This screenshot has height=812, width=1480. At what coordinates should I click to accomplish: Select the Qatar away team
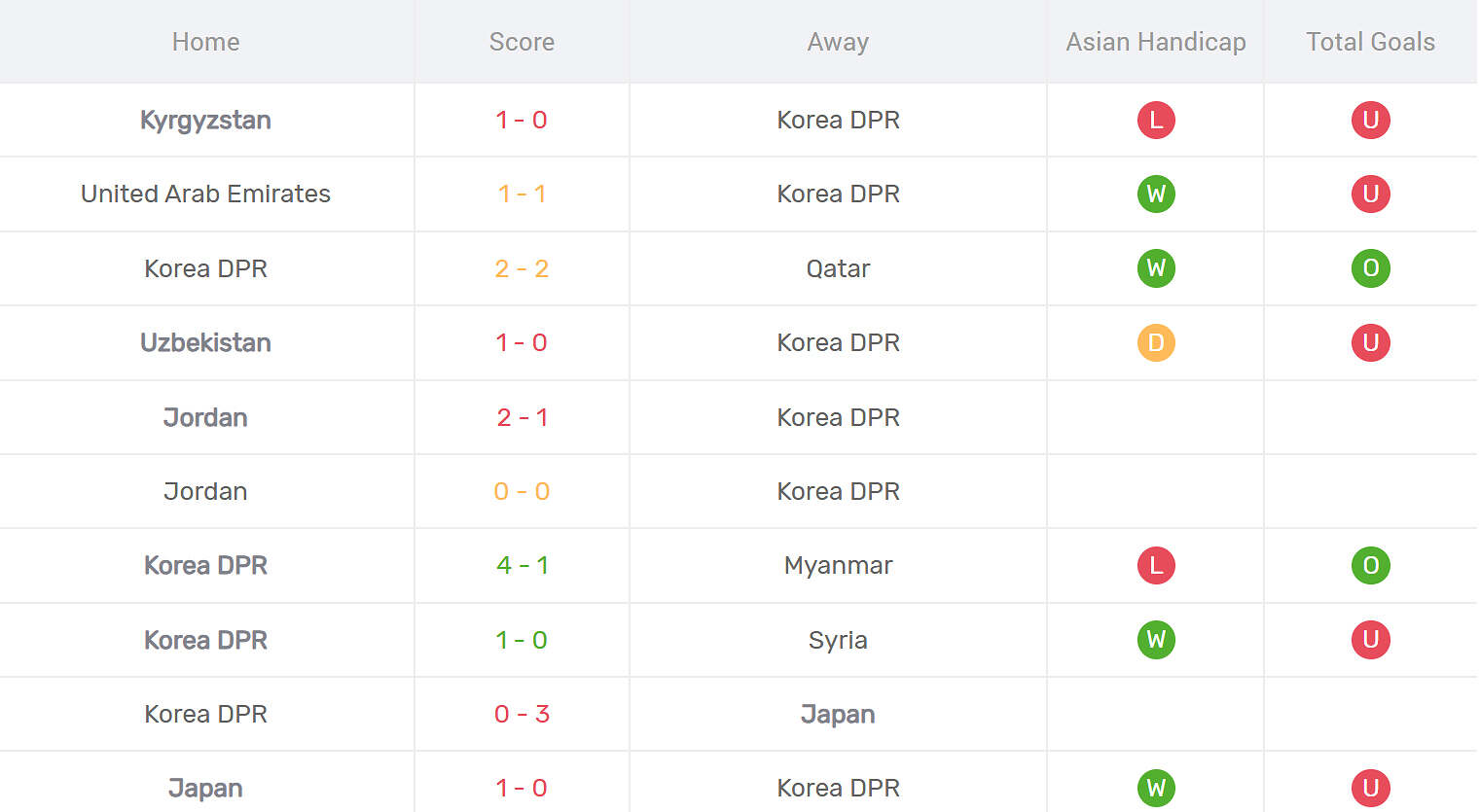click(x=838, y=268)
